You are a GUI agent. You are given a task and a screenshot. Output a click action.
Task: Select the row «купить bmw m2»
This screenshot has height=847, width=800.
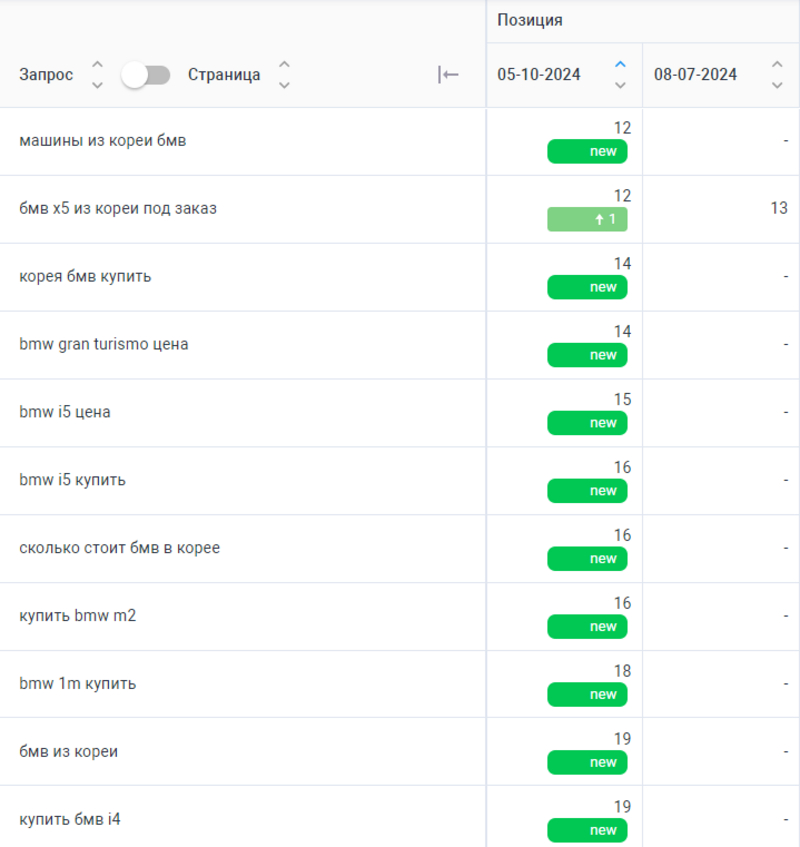click(78, 616)
